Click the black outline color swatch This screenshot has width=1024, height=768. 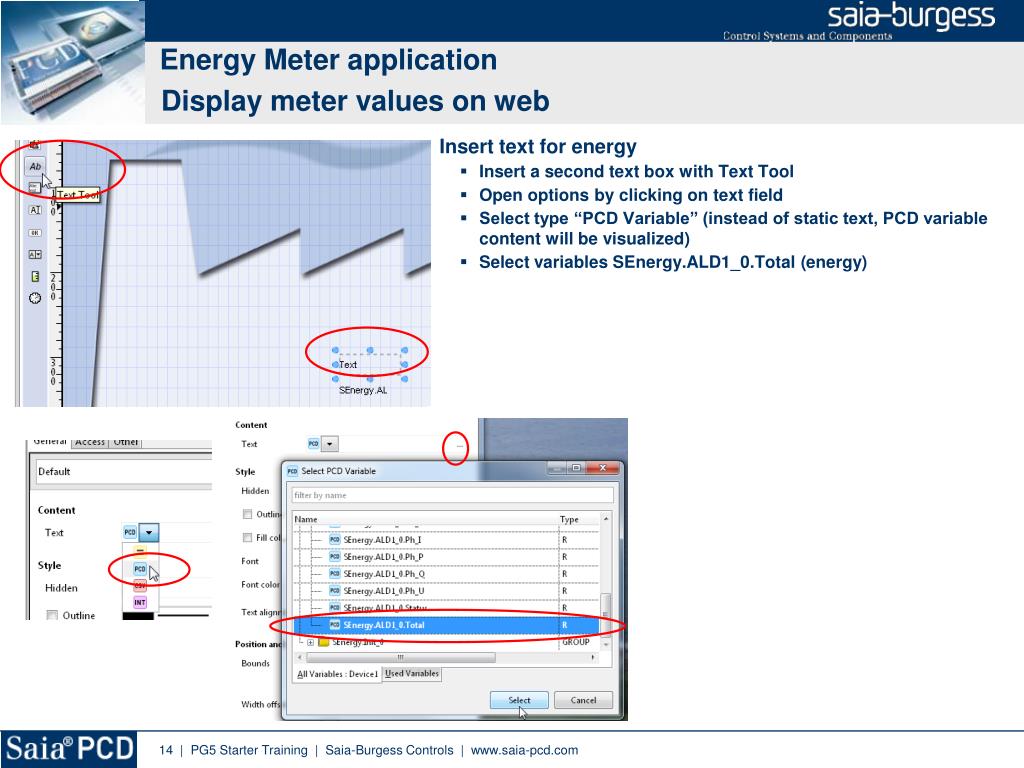[x=138, y=616]
